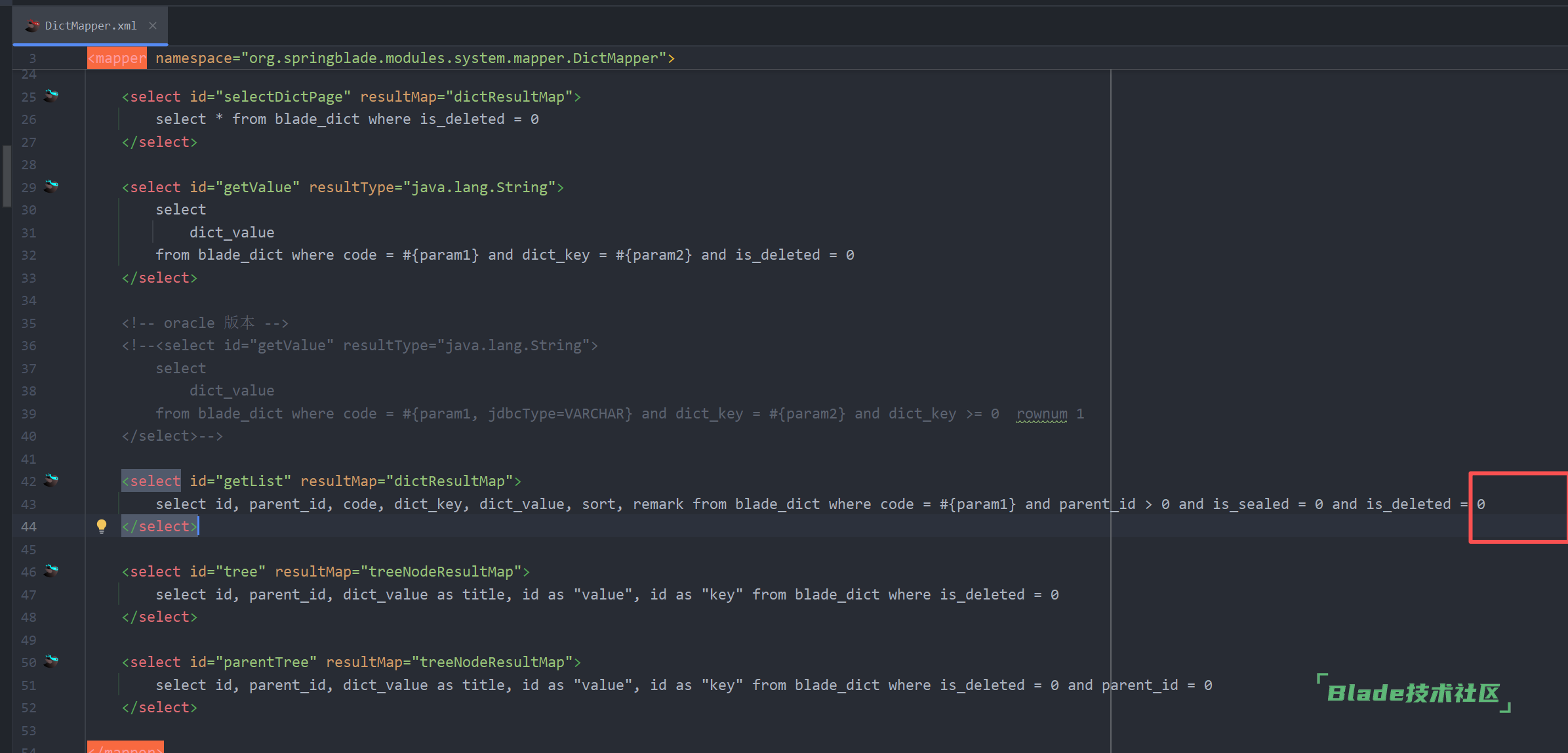Click the closing mapper tag at bottom

tap(125, 748)
